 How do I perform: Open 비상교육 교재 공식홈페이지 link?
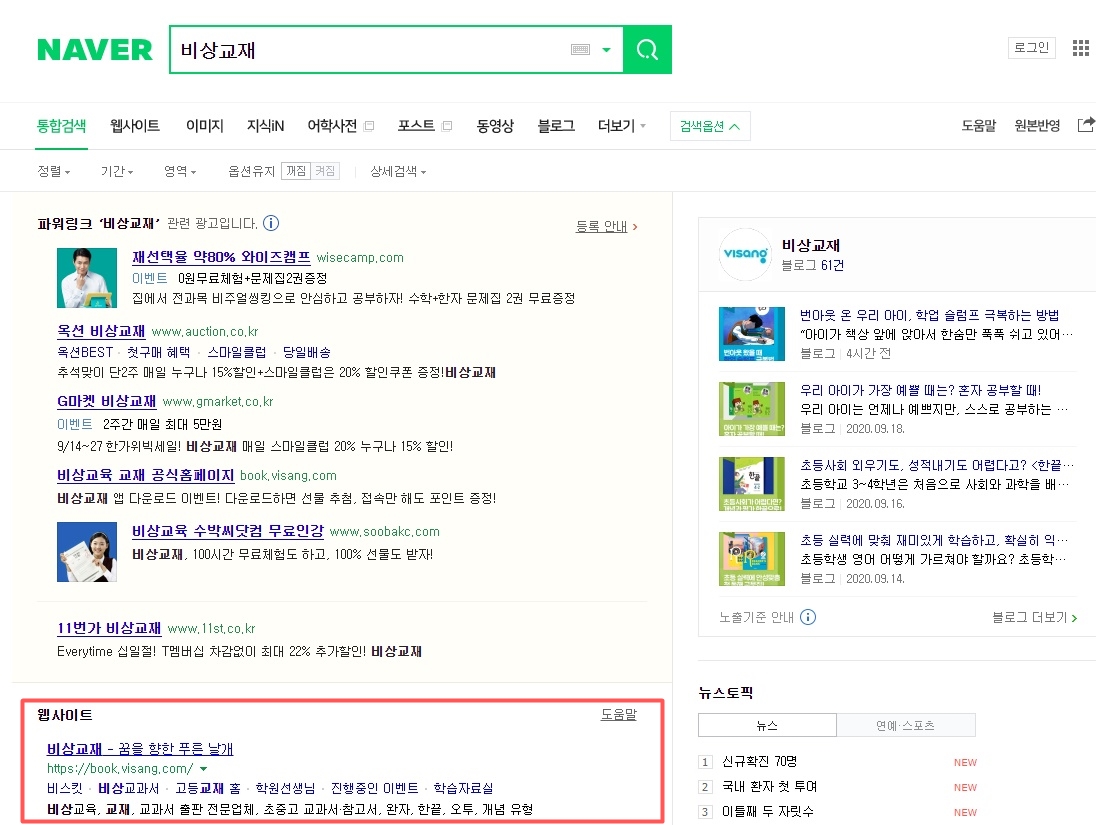(x=145, y=475)
